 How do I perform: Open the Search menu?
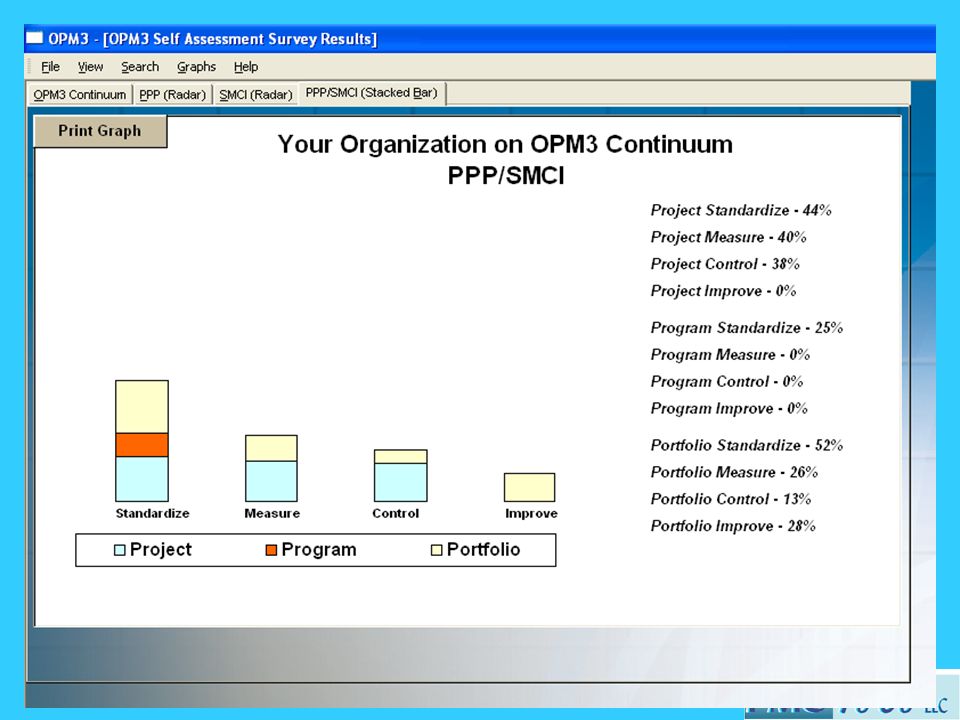coord(140,67)
